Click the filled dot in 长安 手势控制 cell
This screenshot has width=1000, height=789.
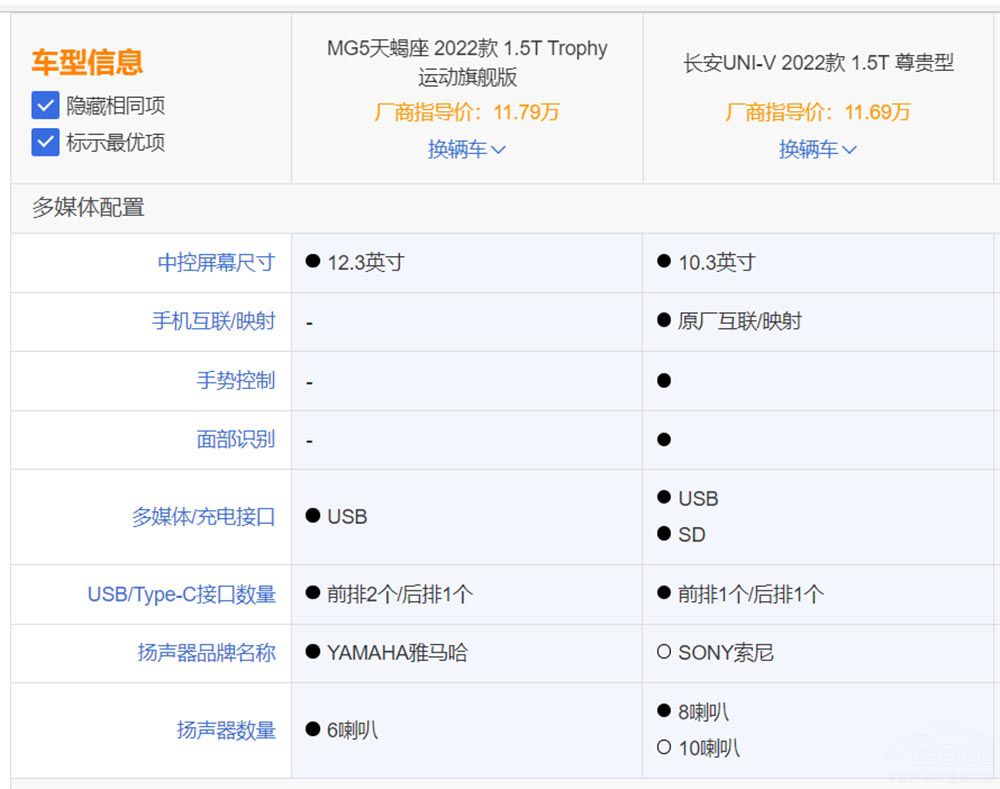tap(664, 381)
